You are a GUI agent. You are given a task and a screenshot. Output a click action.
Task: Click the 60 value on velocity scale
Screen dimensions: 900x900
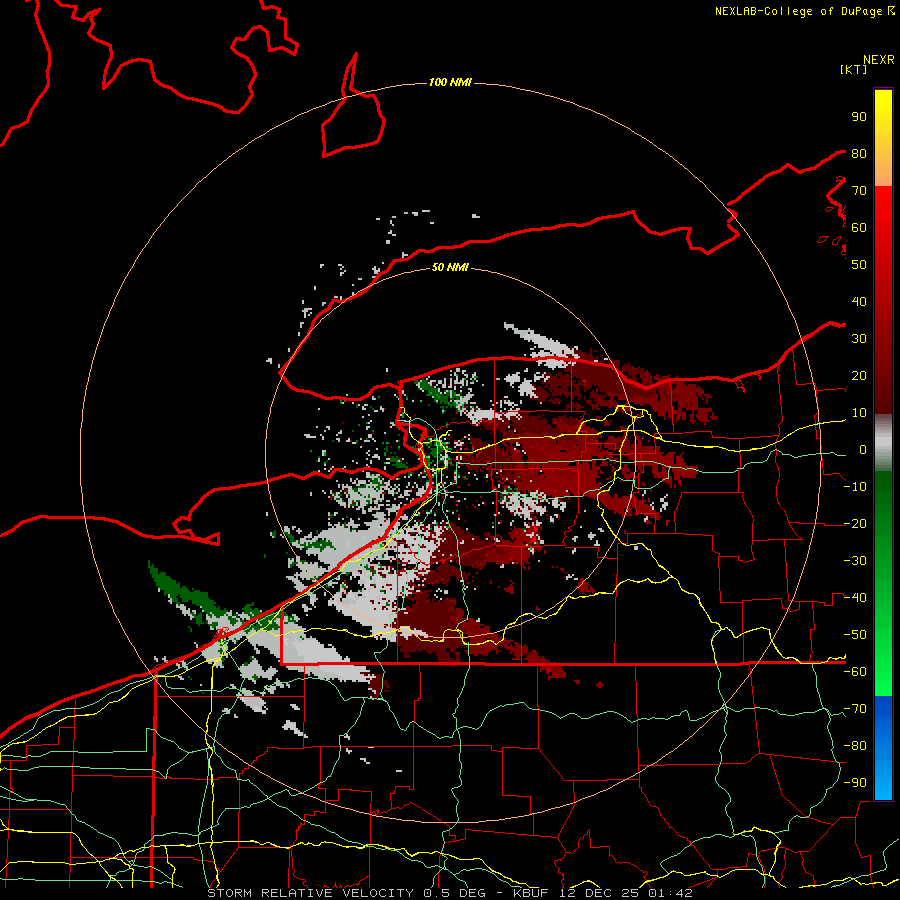point(859,227)
